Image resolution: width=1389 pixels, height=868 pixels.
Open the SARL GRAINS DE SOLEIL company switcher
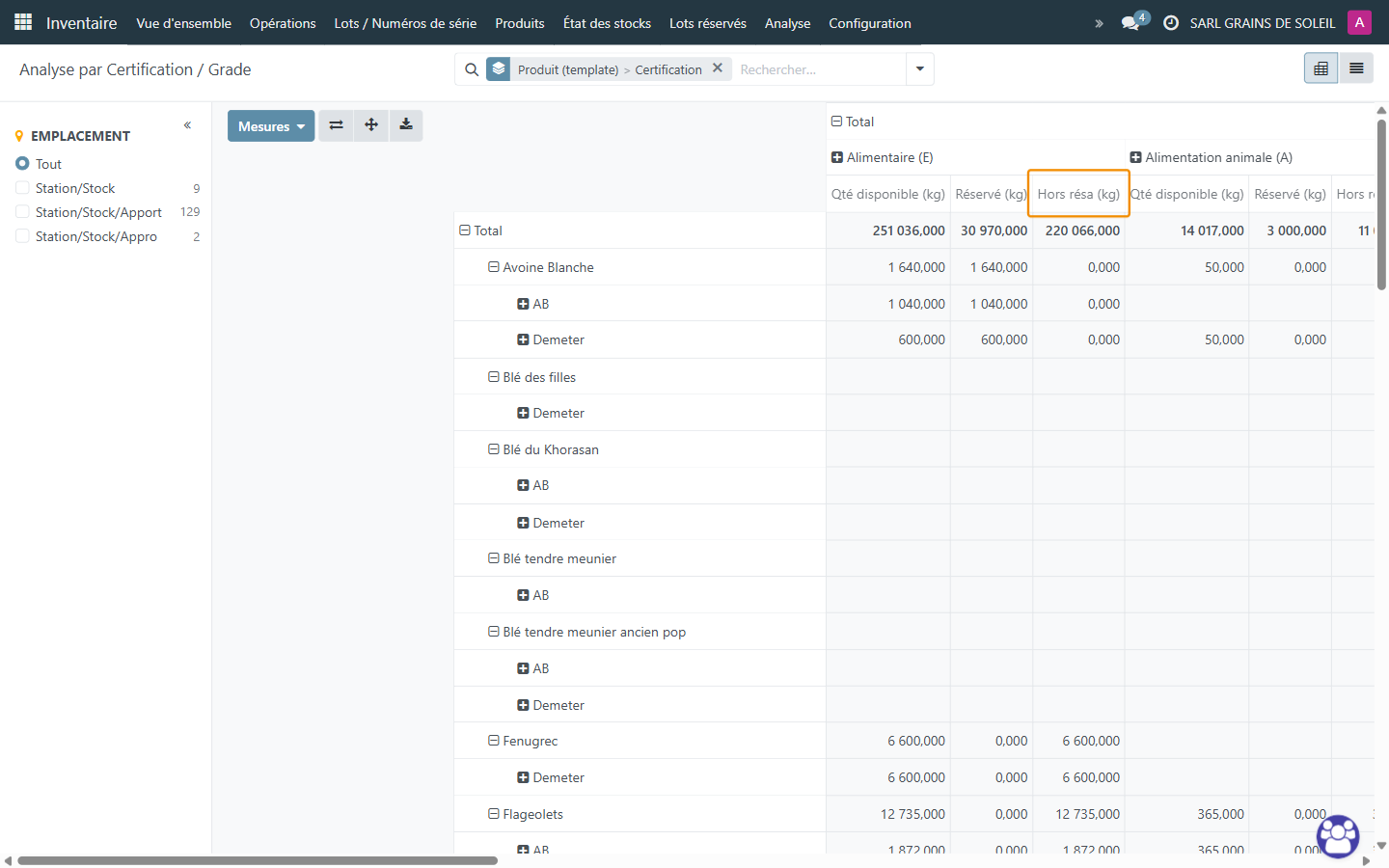point(1263,23)
